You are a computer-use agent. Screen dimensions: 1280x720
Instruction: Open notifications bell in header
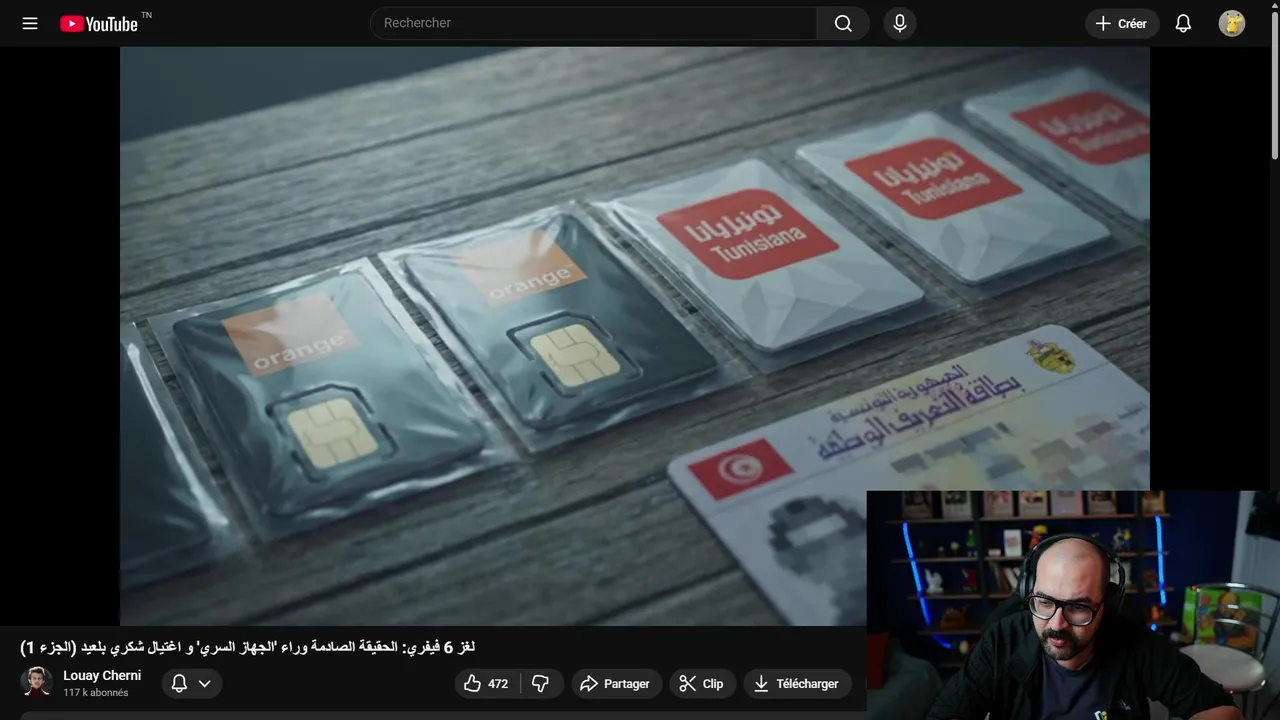coord(1183,23)
